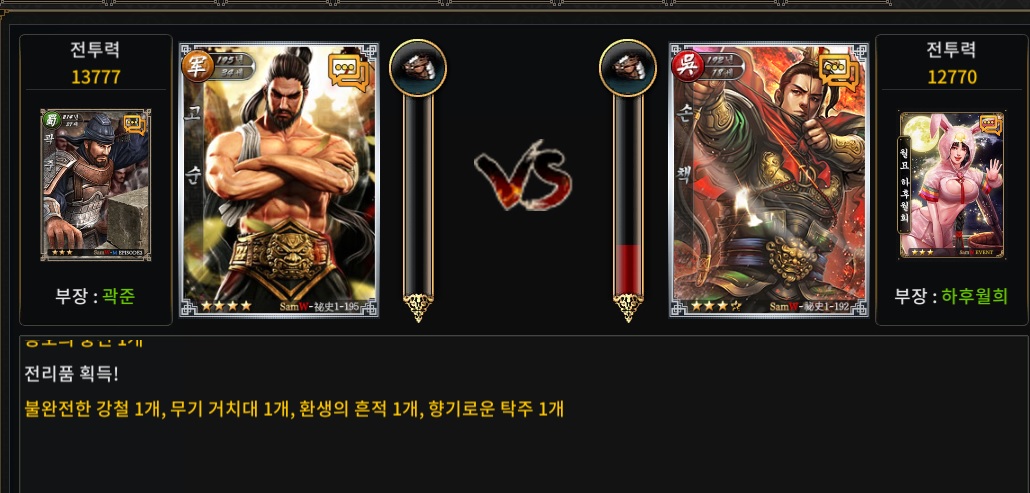The image size is (1030, 493).
Task: Click chat bubble icon on 하후월희 card
Action: [990, 125]
